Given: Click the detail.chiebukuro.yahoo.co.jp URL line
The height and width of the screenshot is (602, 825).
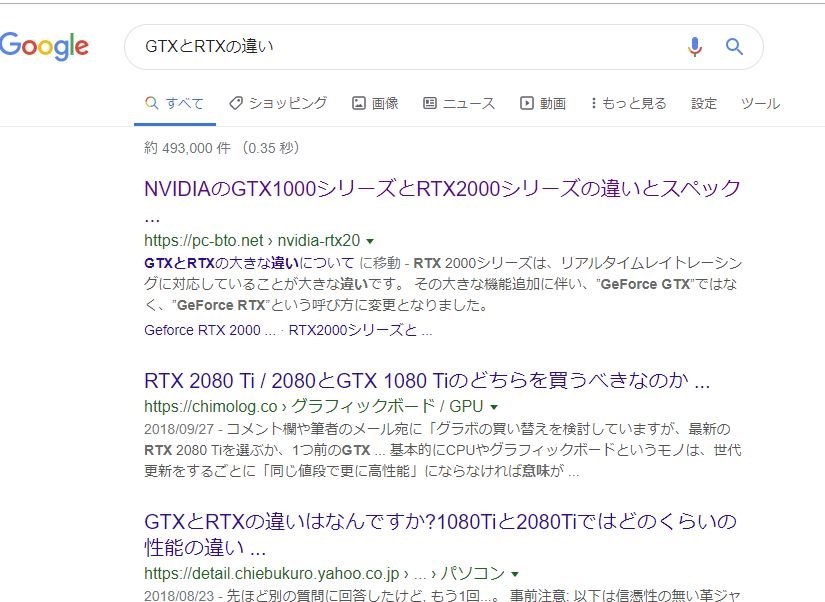Looking at the screenshot, I should [325, 573].
